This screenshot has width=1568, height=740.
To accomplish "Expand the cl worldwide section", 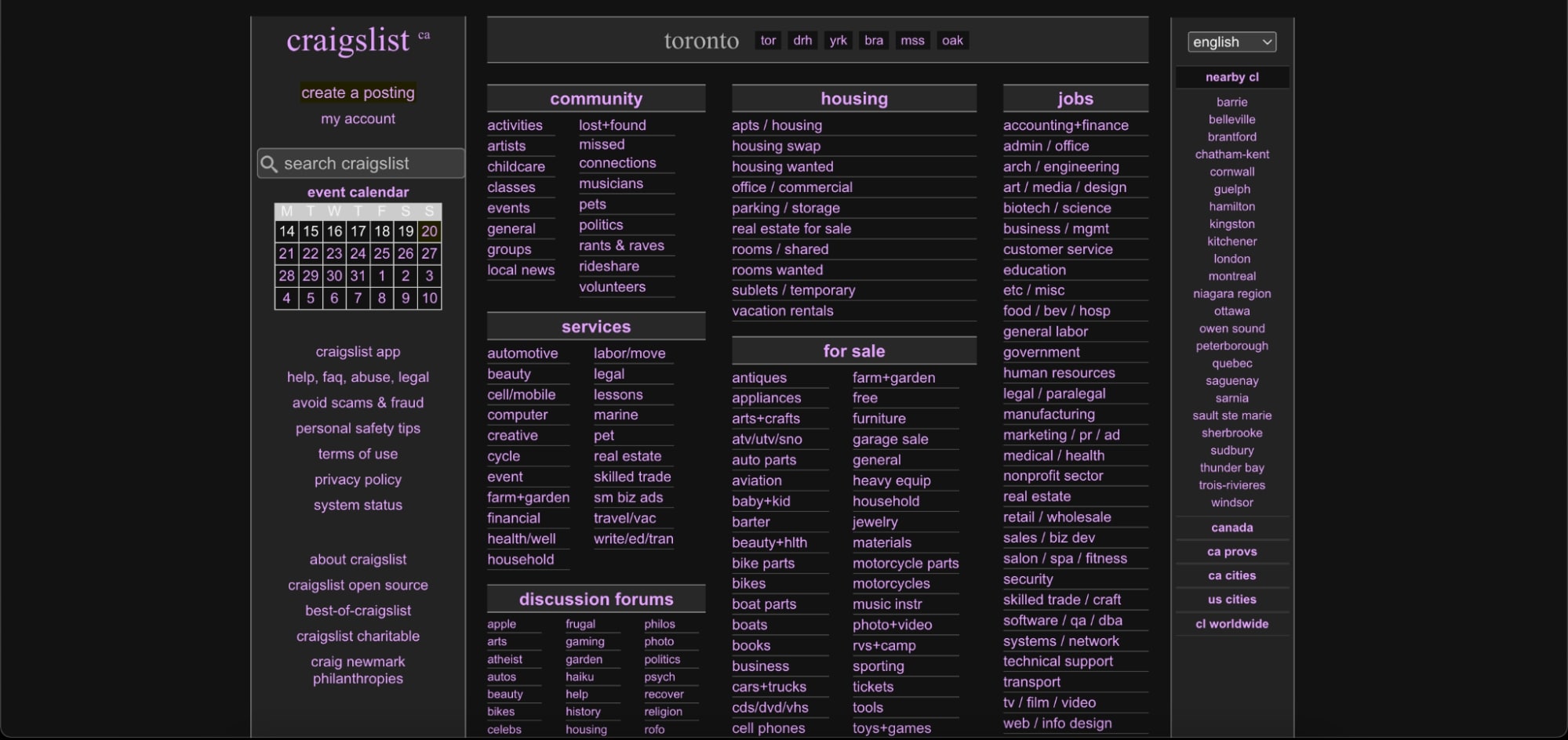I will tap(1231, 624).
